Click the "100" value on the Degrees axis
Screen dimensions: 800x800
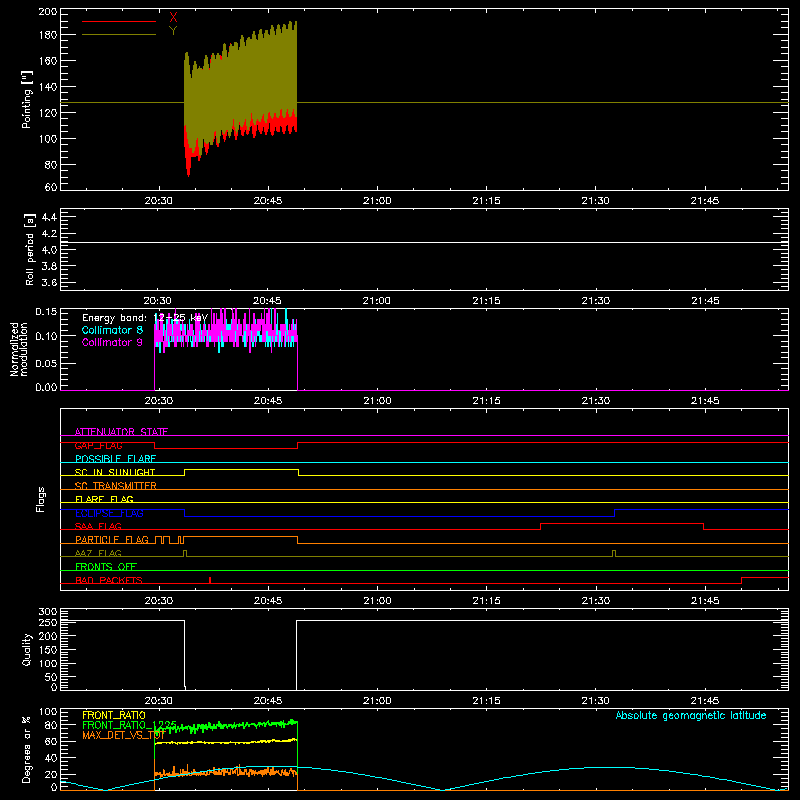pos(48,712)
